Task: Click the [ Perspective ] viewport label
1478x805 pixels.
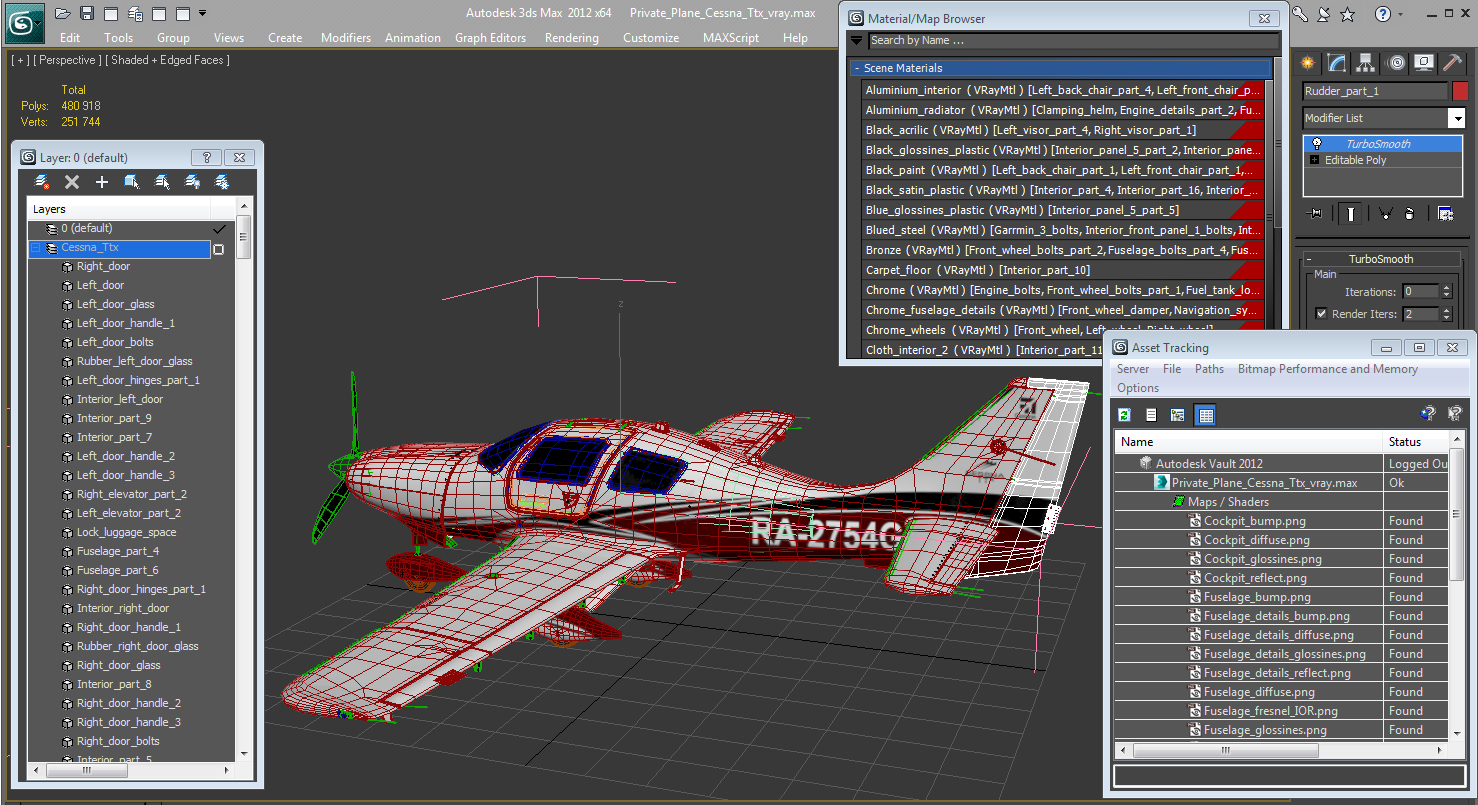Action: [x=68, y=60]
